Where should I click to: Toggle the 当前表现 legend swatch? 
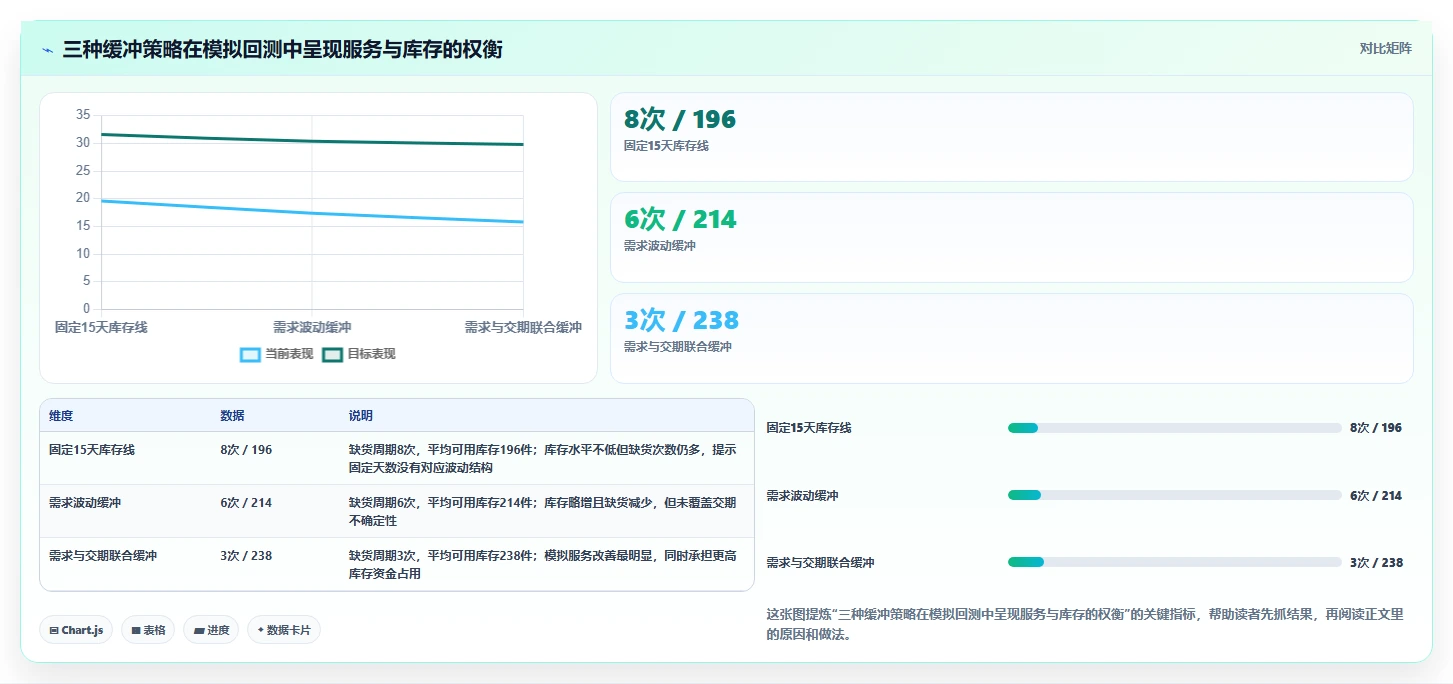pos(250,354)
